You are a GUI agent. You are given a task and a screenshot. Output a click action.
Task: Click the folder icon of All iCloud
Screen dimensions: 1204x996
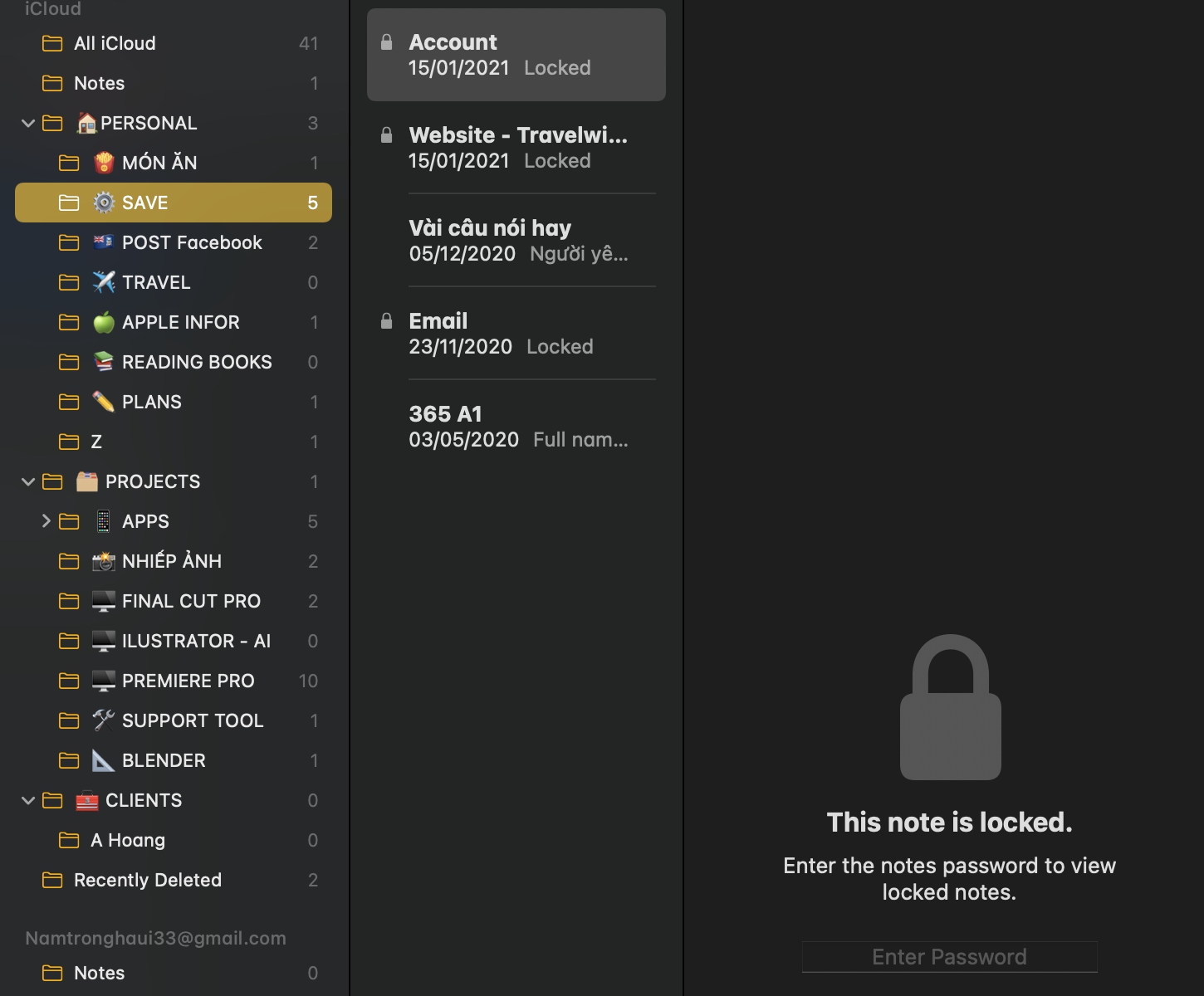tap(52, 43)
